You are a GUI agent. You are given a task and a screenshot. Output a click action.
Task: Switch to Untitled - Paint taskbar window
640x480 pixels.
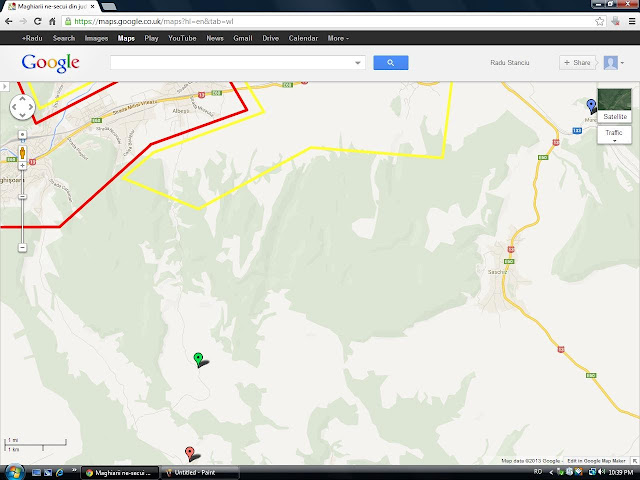(x=200, y=473)
